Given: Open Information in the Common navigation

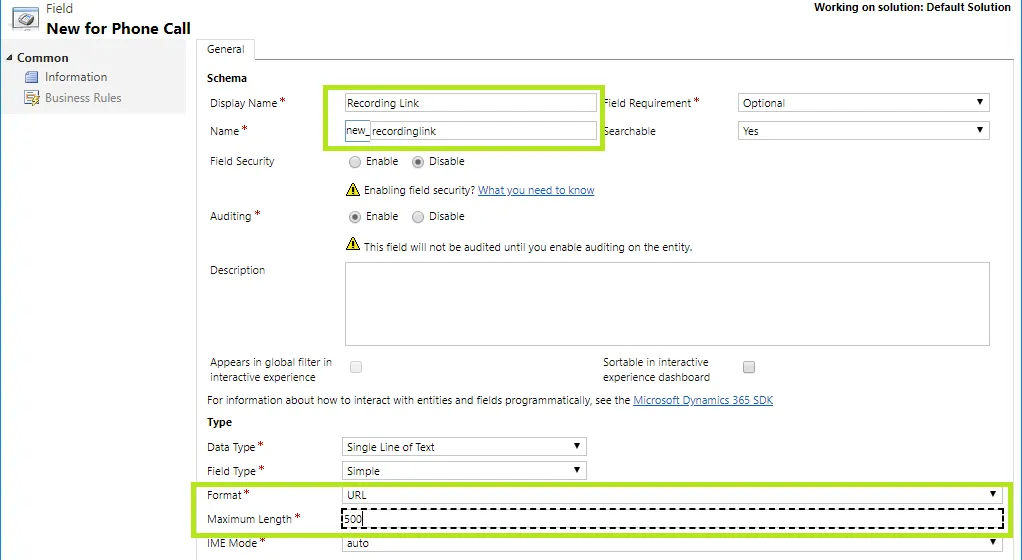Looking at the screenshot, I should pyautogui.click(x=76, y=77).
